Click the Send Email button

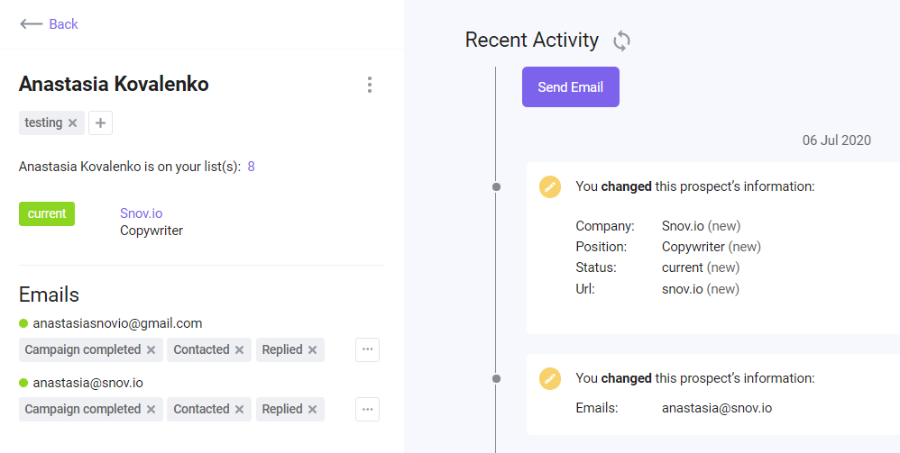coord(571,87)
